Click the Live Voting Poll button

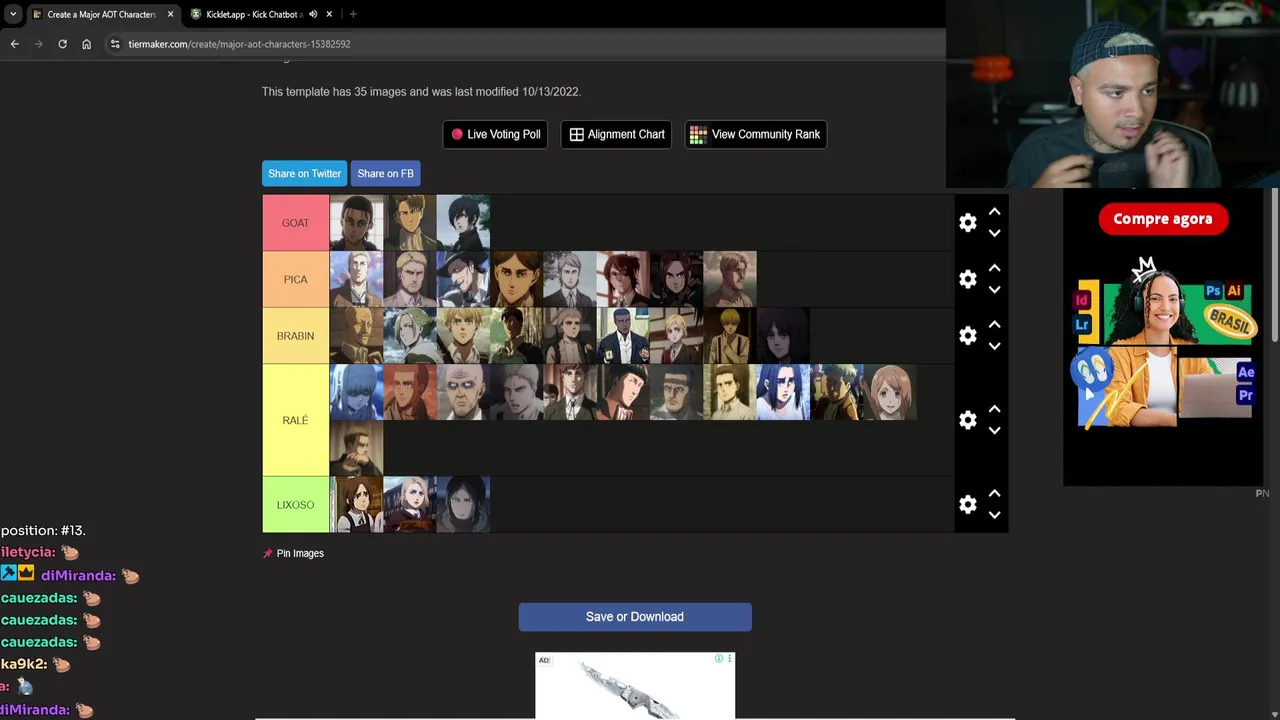click(x=495, y=134)
